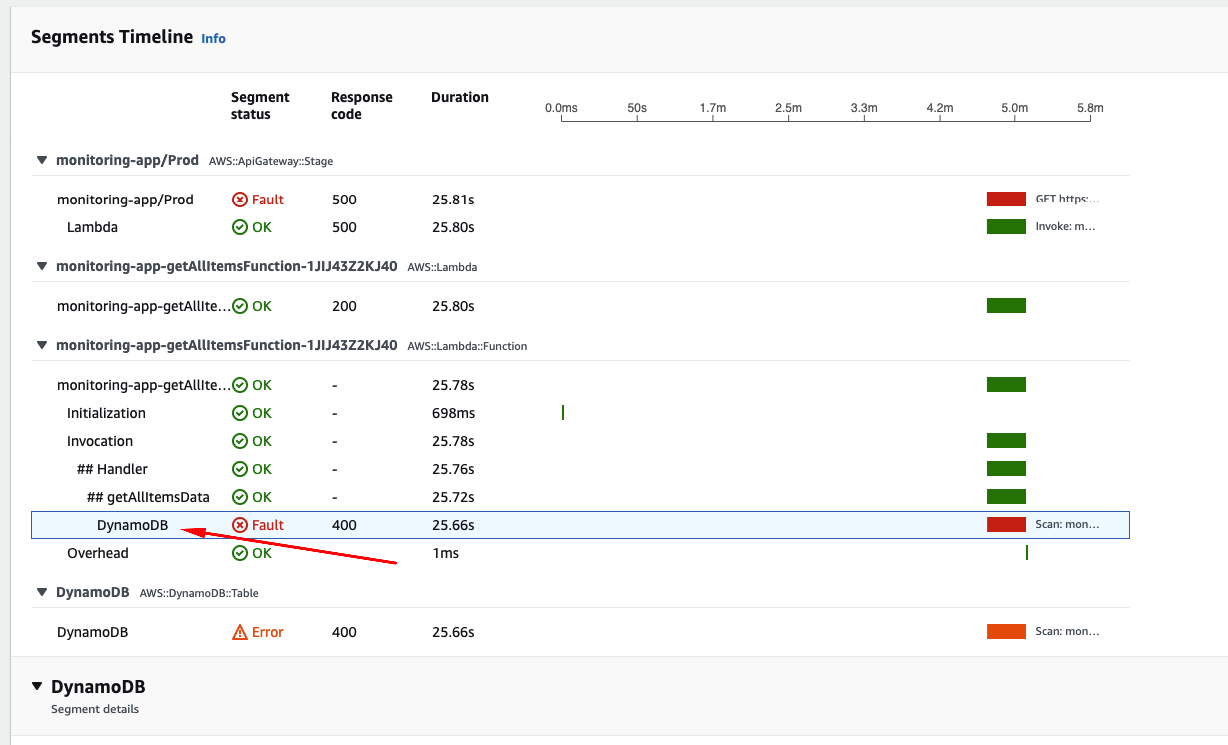The height and width of the screenshot is (745, 1228).
Task: Select the Invocation subsegment row
Action: pyautogui.click(x=580, y=441)
